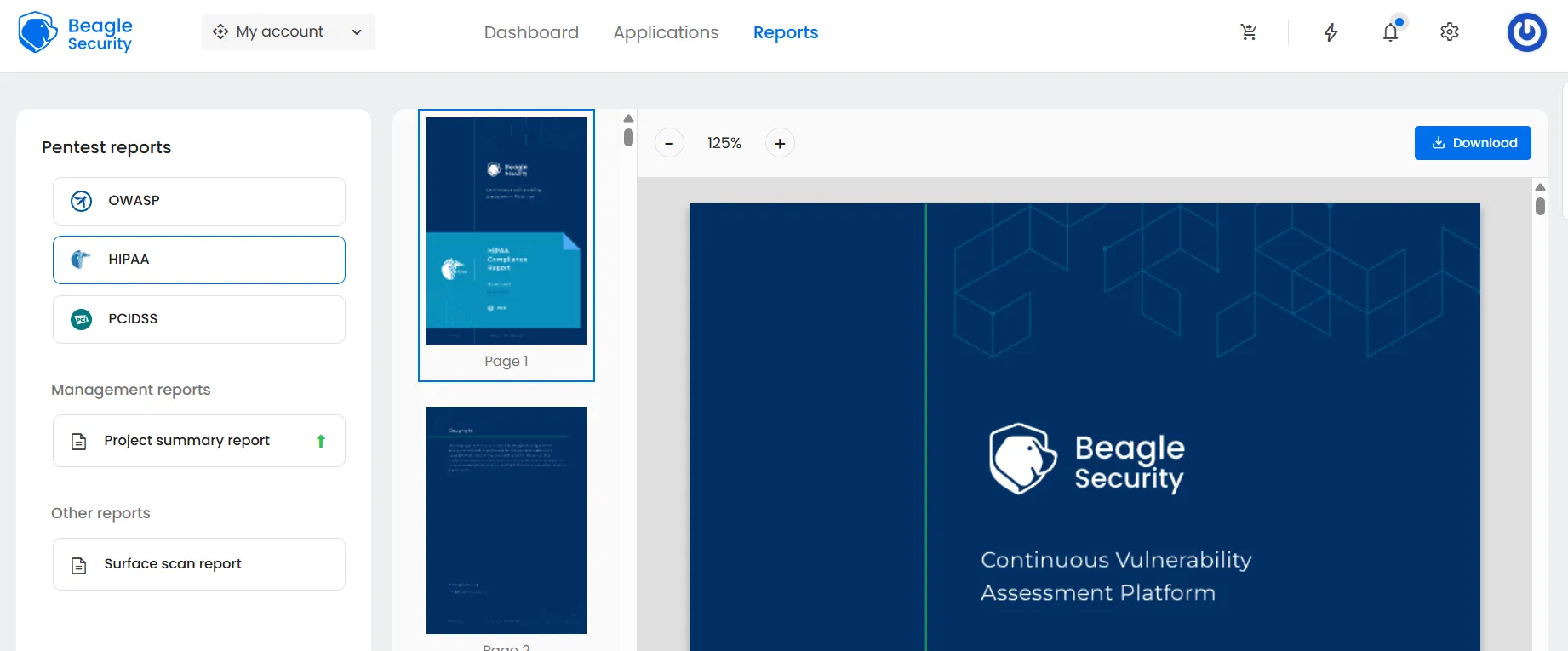
Task: Click the thumbnail panel scroll-up arrow
Action: coord(628,118)
